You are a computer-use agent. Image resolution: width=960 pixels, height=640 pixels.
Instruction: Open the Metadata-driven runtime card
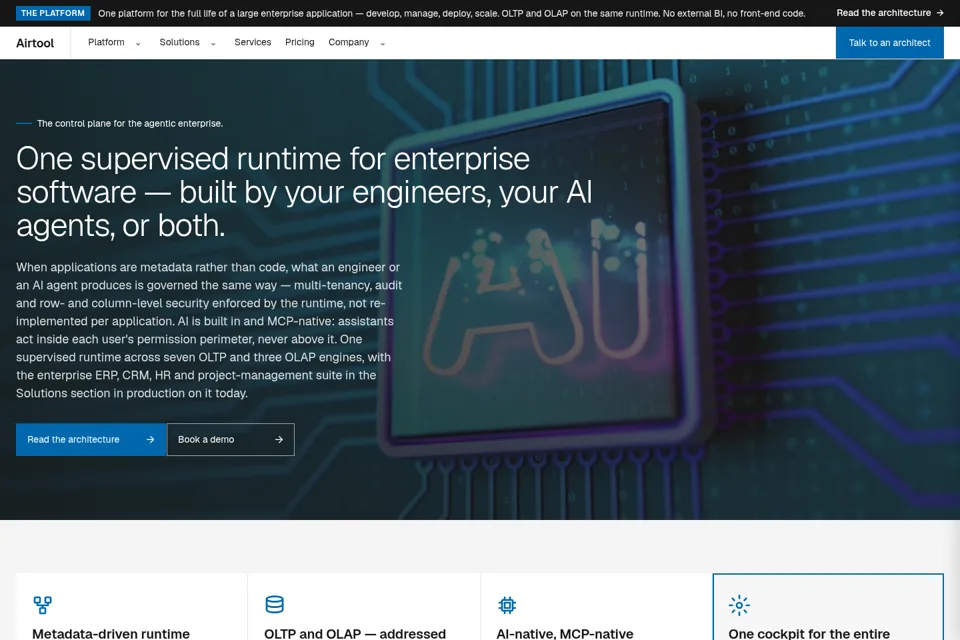pyautogui.click(x=132, y=607)
